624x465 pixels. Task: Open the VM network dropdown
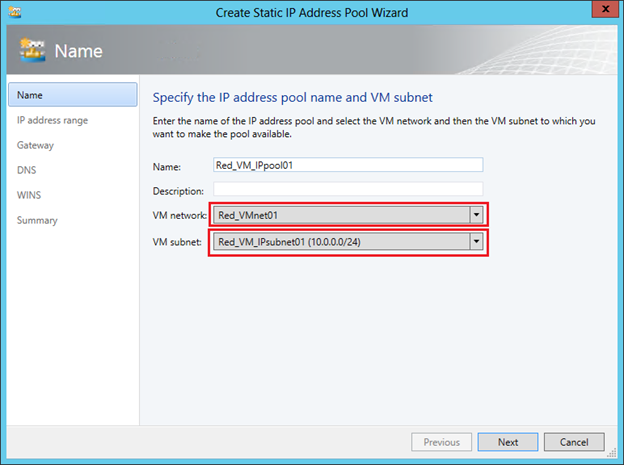(476, 215)
